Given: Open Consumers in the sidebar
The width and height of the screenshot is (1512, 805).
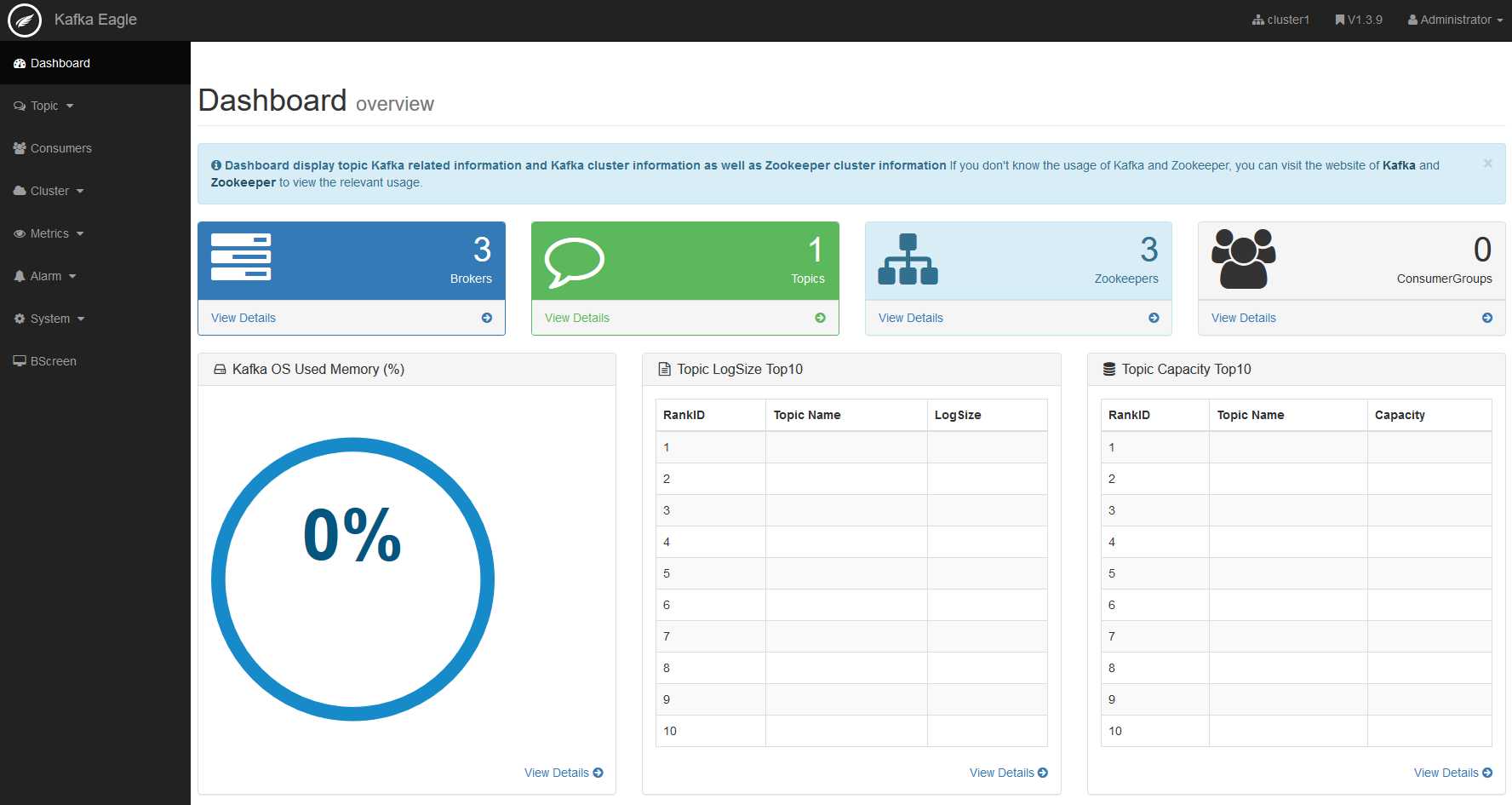Looking at the screenshot, I should [x=95, y=148].
